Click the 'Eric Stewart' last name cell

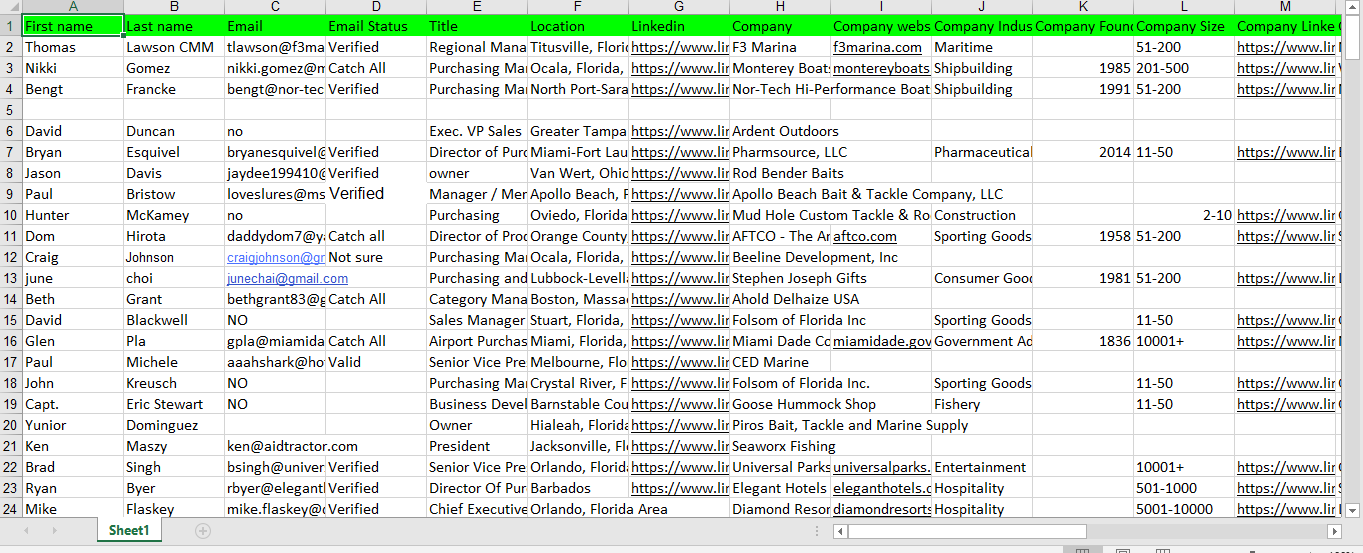pyautogui.click(x=174, y=404)
